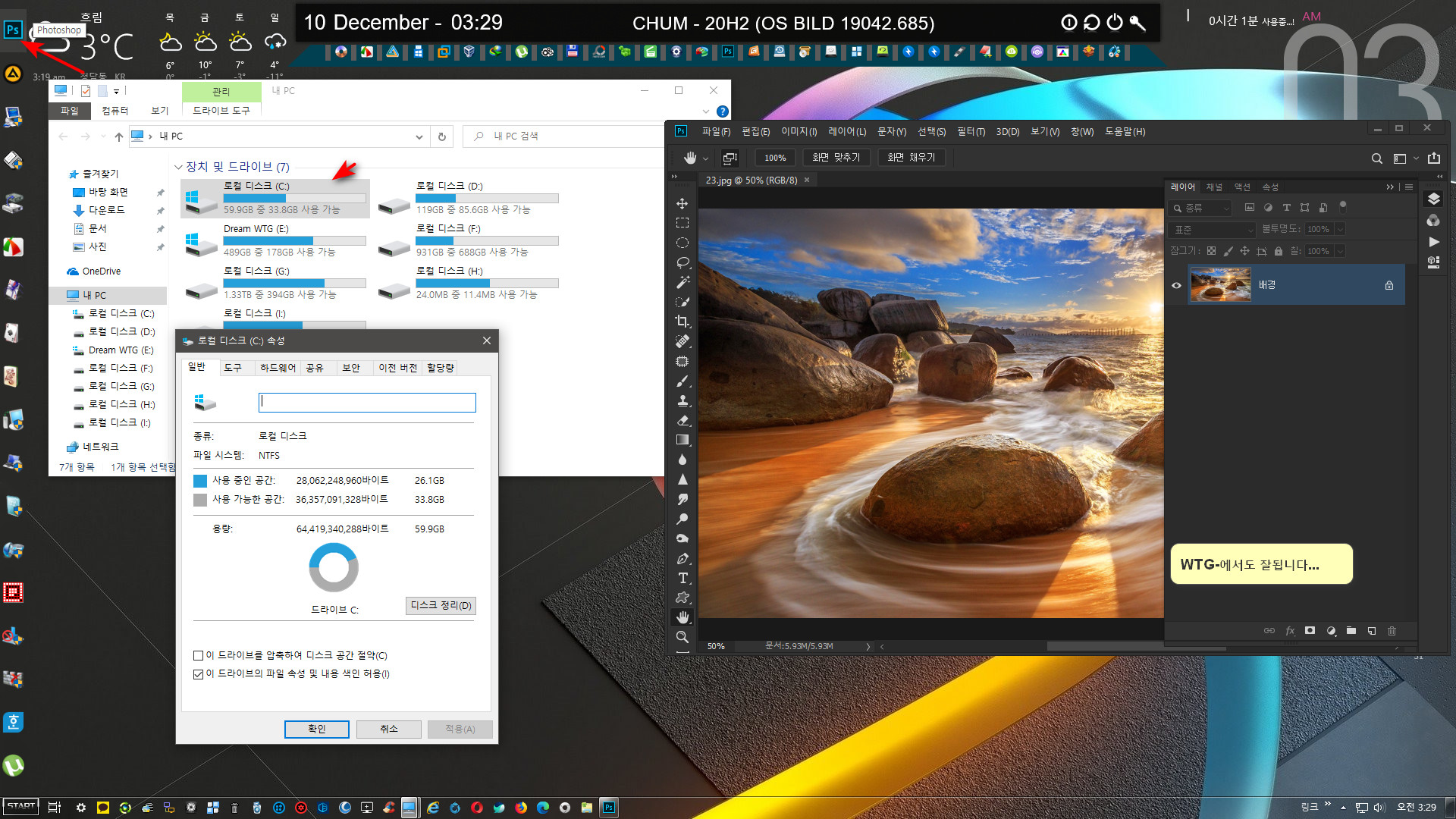Open the 필터(T) menu

click(971, 131)
